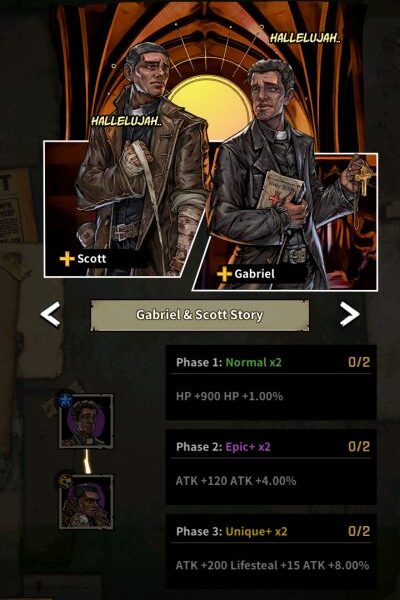The width and height of the screenshot is (400, 600).
Task: Select Scott's lower hero portrait thumbnail
Action: pyautogui.click(x=86, y=502)
